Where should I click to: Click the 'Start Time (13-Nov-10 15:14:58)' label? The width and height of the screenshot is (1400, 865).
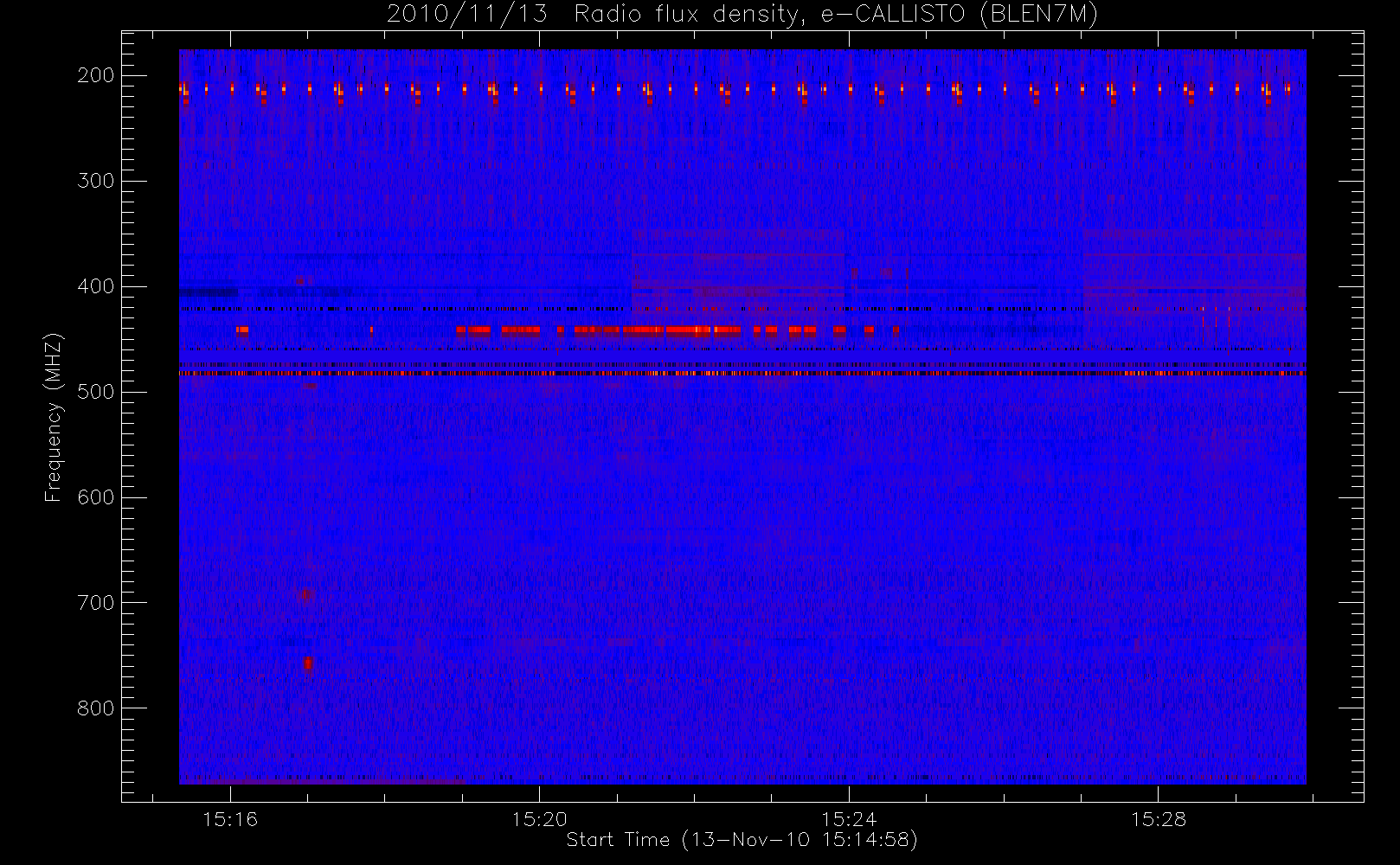coord(742,840)
